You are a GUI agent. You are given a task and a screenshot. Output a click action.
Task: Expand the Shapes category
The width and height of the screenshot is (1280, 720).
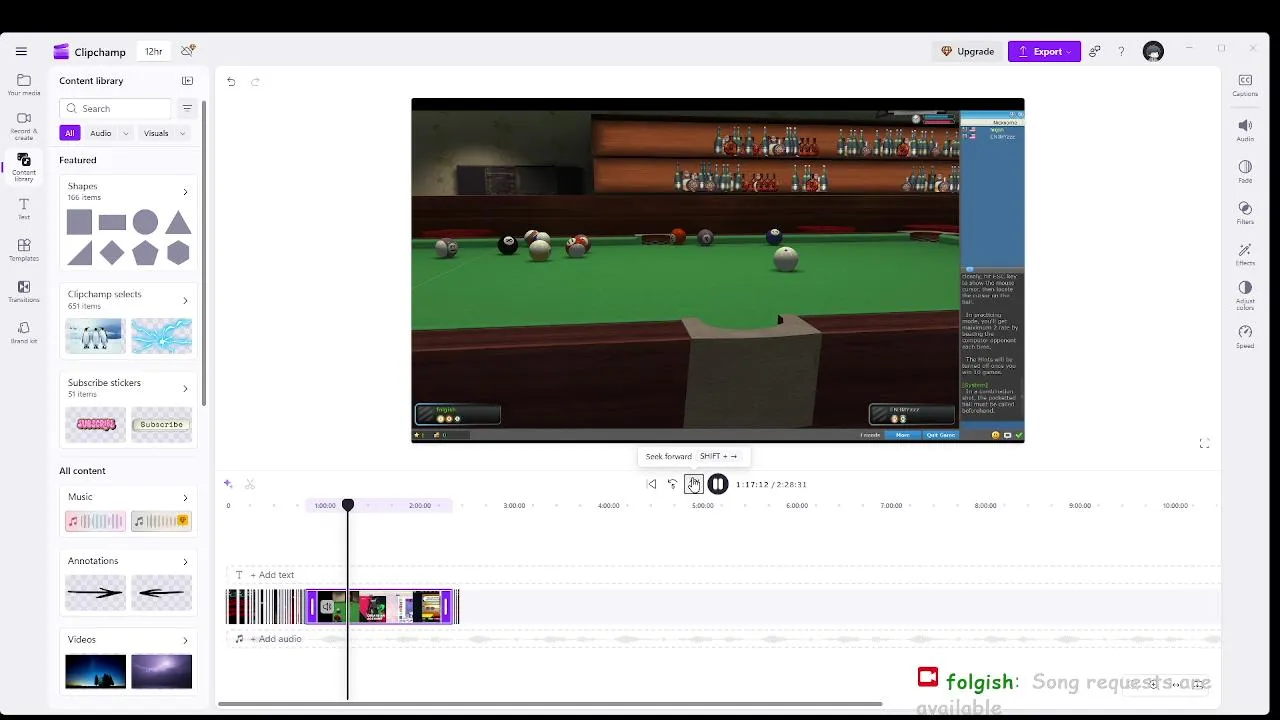point(185,191)
